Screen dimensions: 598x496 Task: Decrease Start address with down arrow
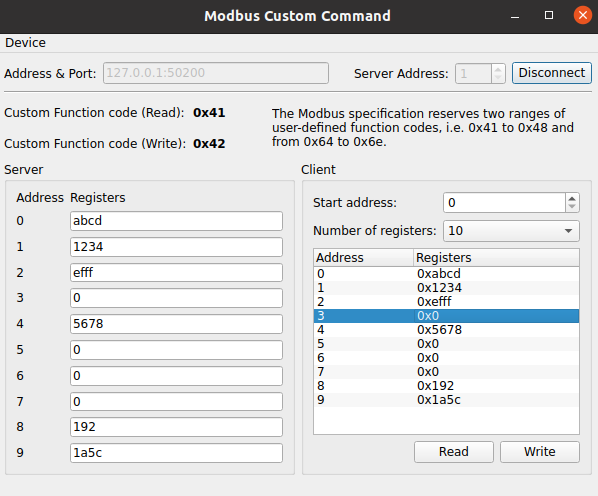coord(572,207)
